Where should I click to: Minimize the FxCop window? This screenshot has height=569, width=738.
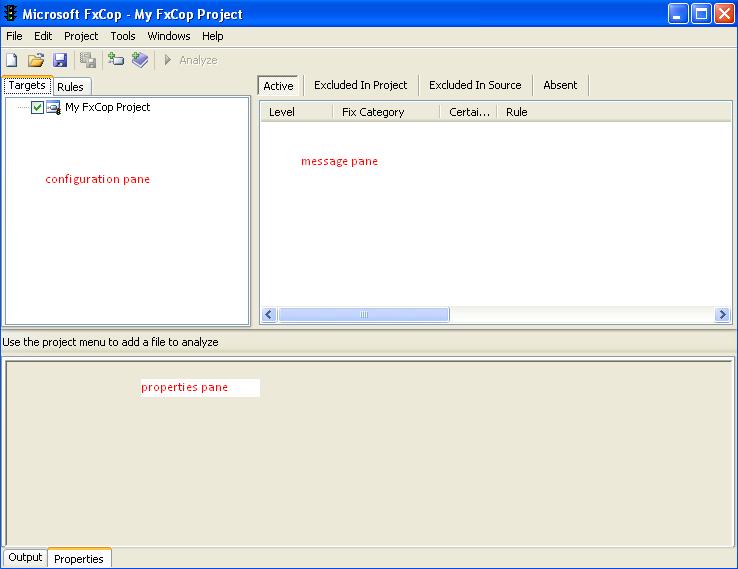(678, 14)
